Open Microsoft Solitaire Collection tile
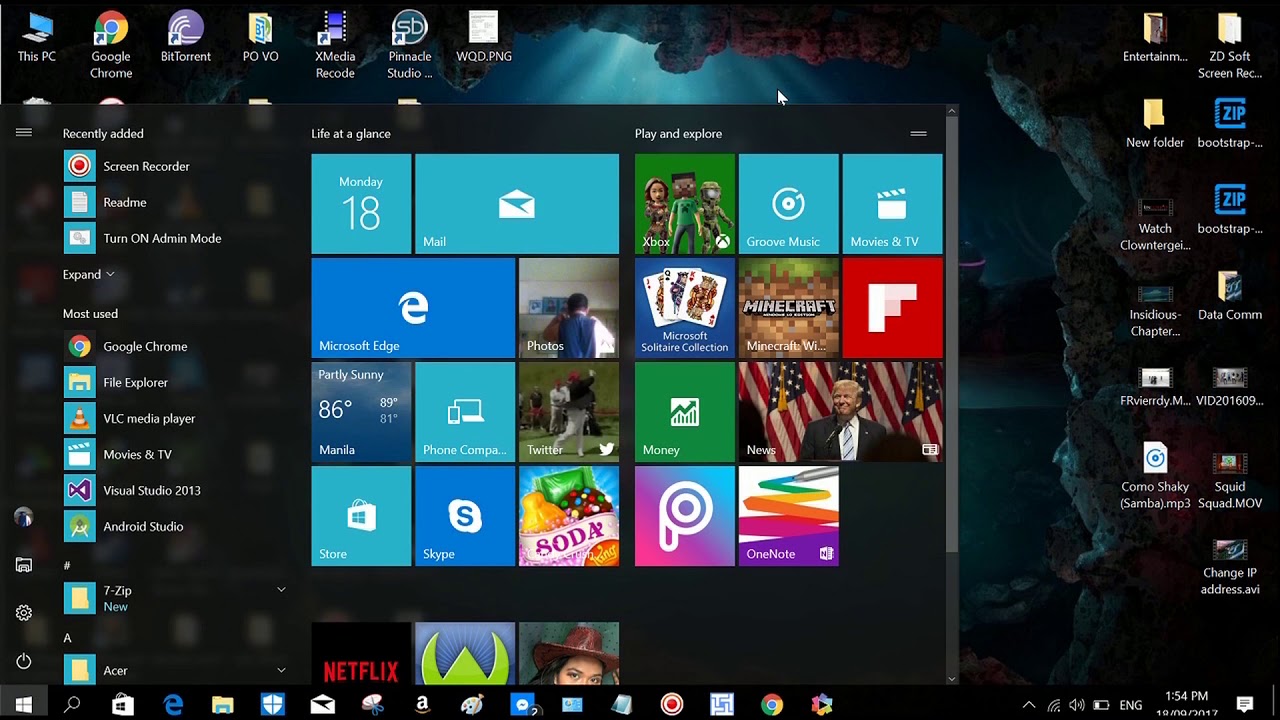The width and height of the screenshot is (1280, 720). [685, 308]
